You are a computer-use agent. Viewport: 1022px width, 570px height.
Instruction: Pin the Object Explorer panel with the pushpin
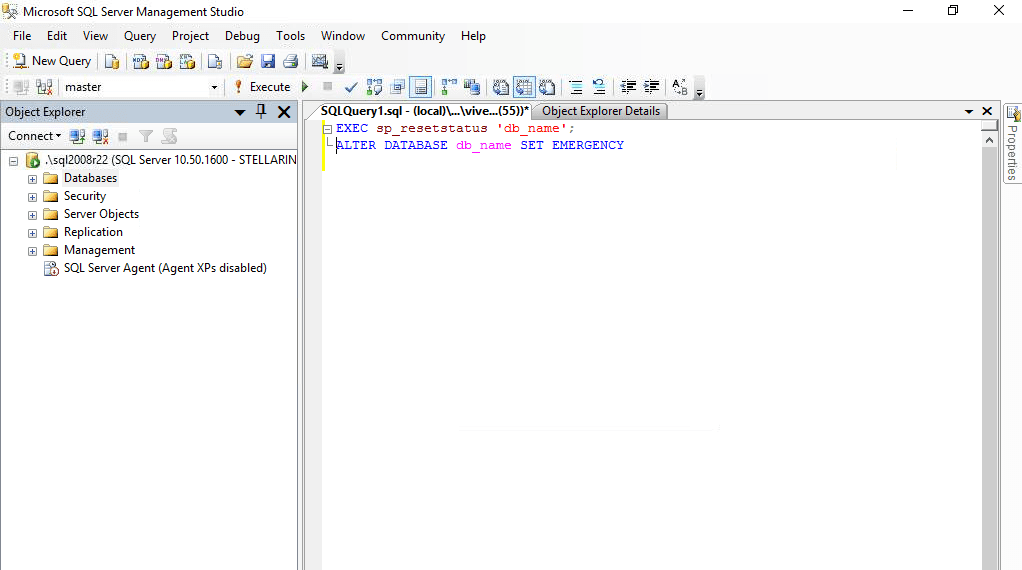261,111
